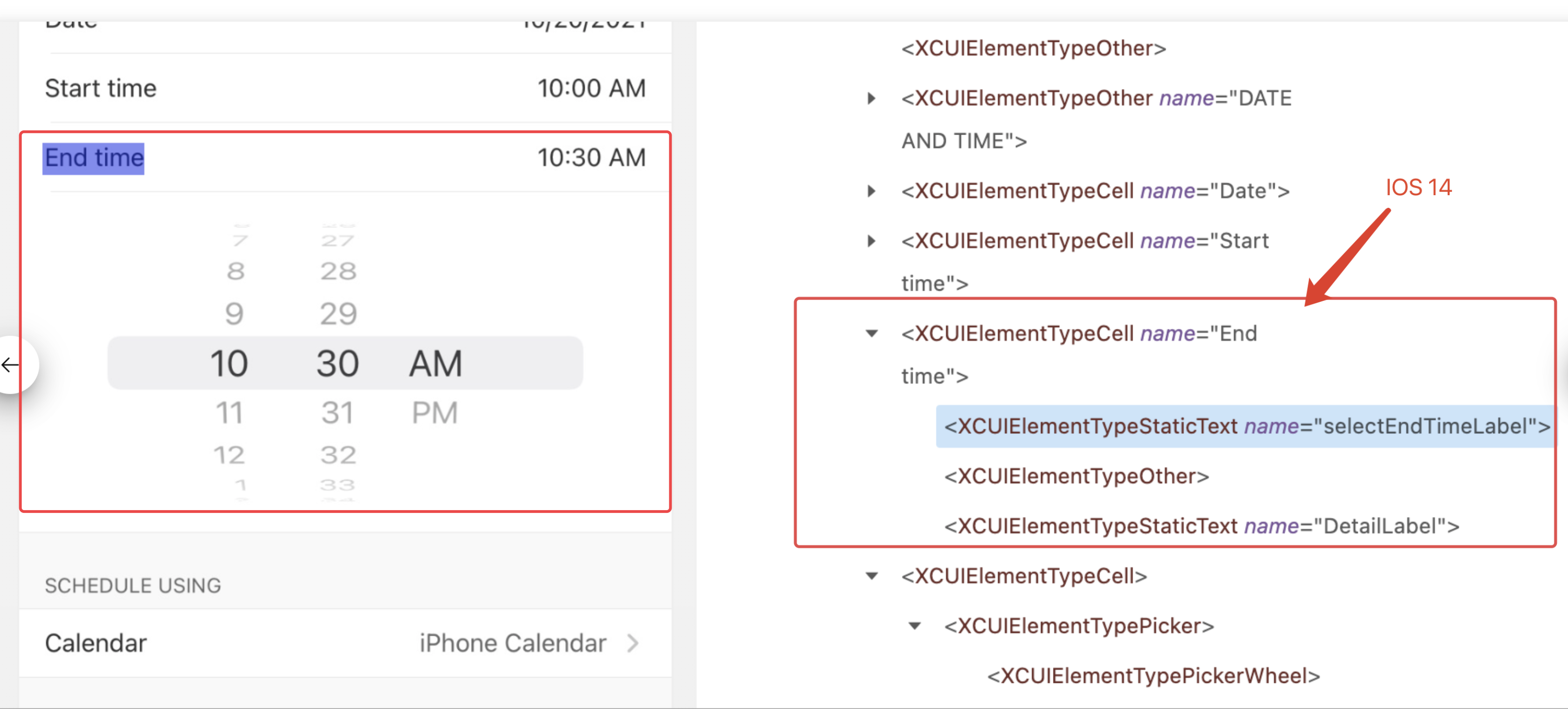
Task: Expand the Cell named "Date"
Action: coord(872,191)
